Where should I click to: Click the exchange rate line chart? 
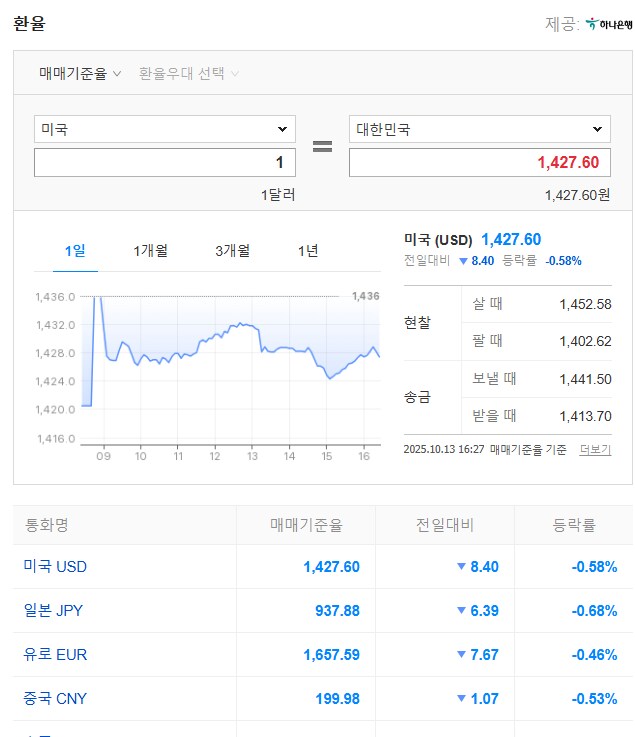tap(230, 365)
